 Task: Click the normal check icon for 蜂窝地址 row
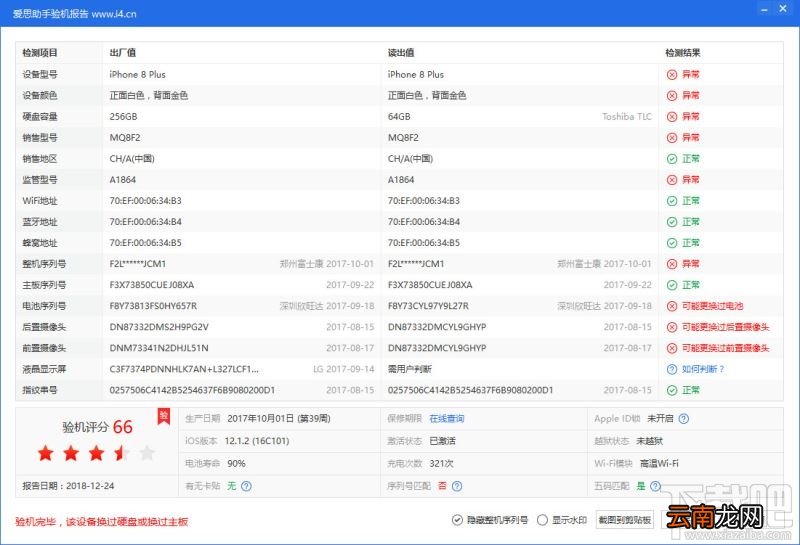pyautogui.click(x=672, y=243)
